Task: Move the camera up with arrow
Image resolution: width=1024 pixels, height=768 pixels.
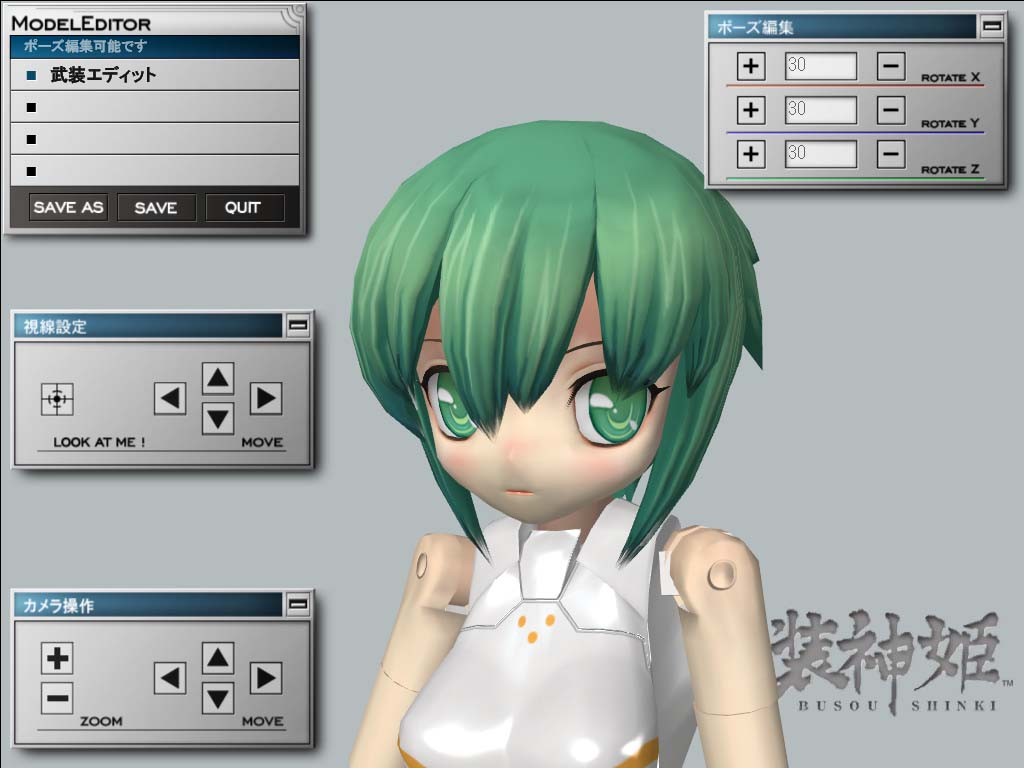Action: point(218,658)
